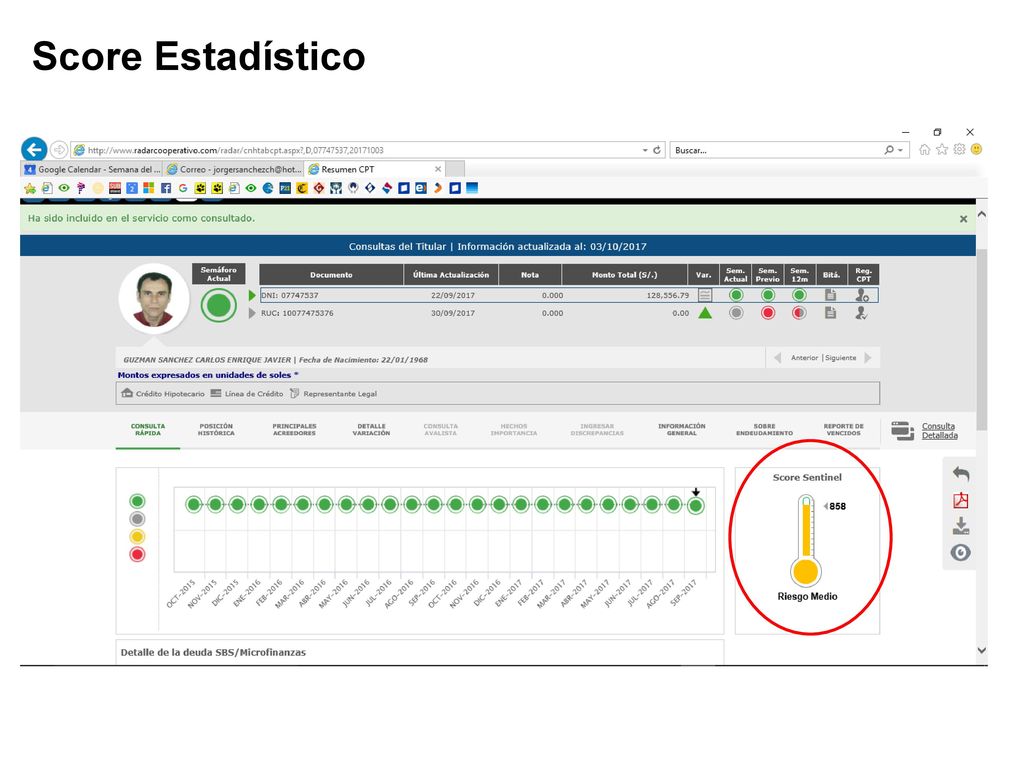Click the Crédito Hipotecario house icon
The image size is (1024, 768).
tap(127, 393)
